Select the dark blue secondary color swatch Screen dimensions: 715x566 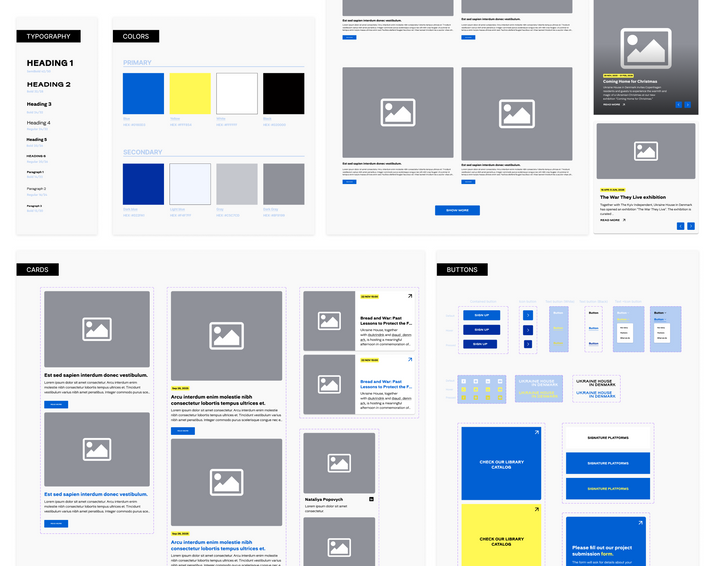tap(143, 184)
